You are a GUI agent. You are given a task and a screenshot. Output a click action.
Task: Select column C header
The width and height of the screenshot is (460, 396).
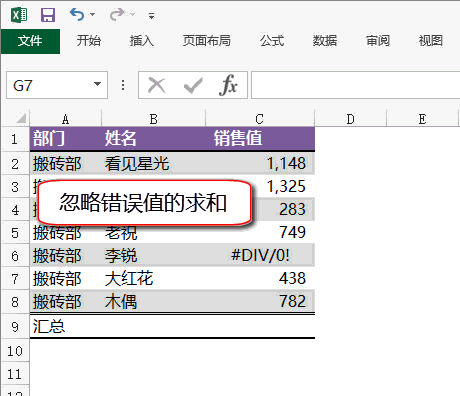(x=260, y=119)
